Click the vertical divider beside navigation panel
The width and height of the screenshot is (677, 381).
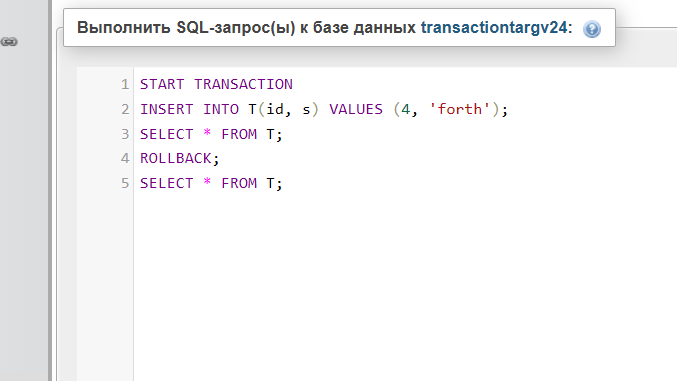tap(50, 190)
